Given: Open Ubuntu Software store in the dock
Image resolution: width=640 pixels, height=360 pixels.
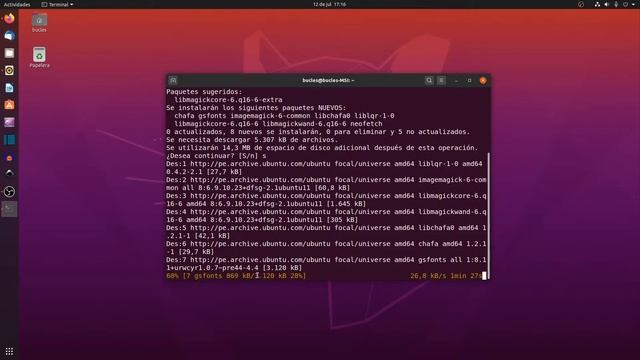Looking at the screenshot, I should click(9, 105).
